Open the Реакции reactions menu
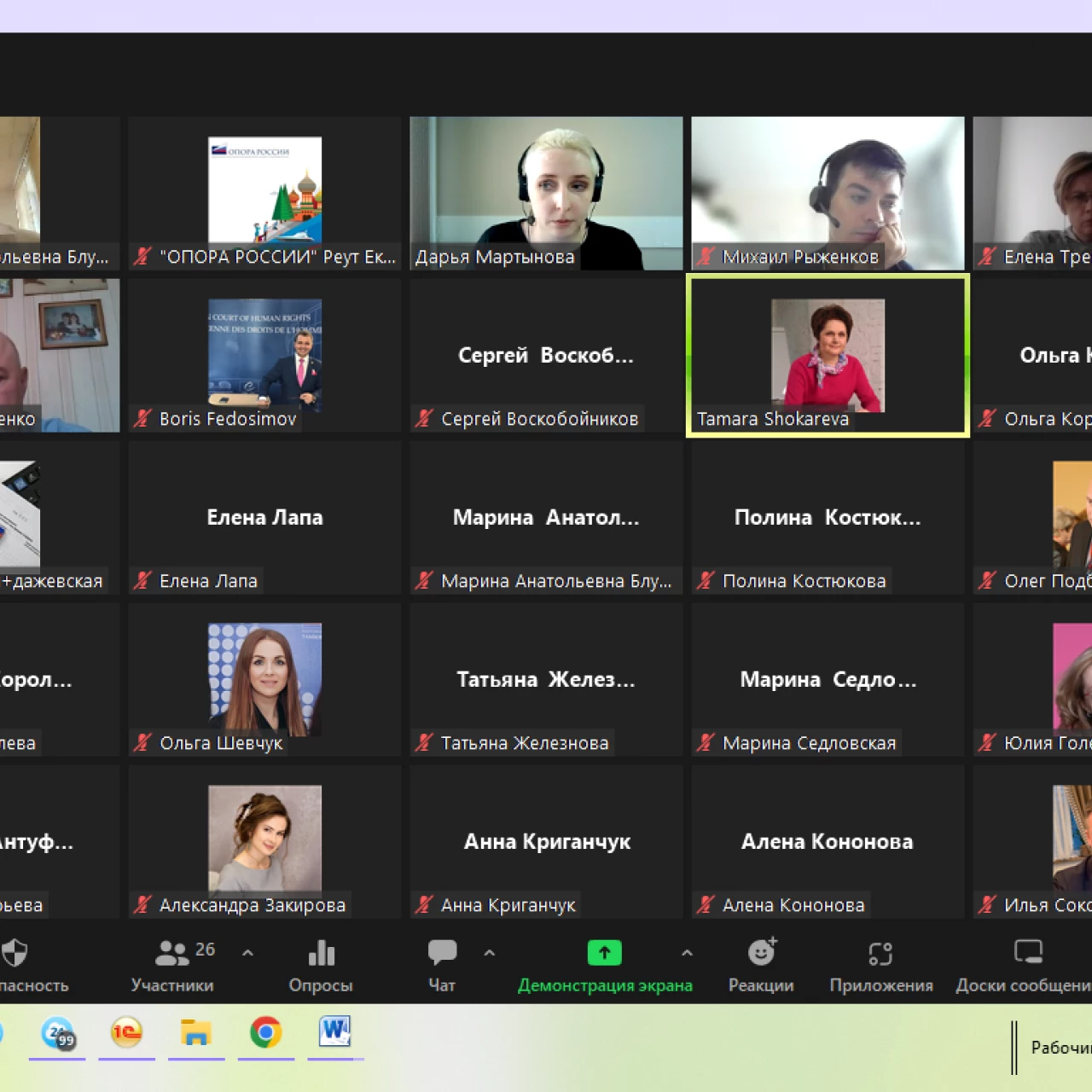Screen dimensions: 1092x1092 click(x=761, y=966)
